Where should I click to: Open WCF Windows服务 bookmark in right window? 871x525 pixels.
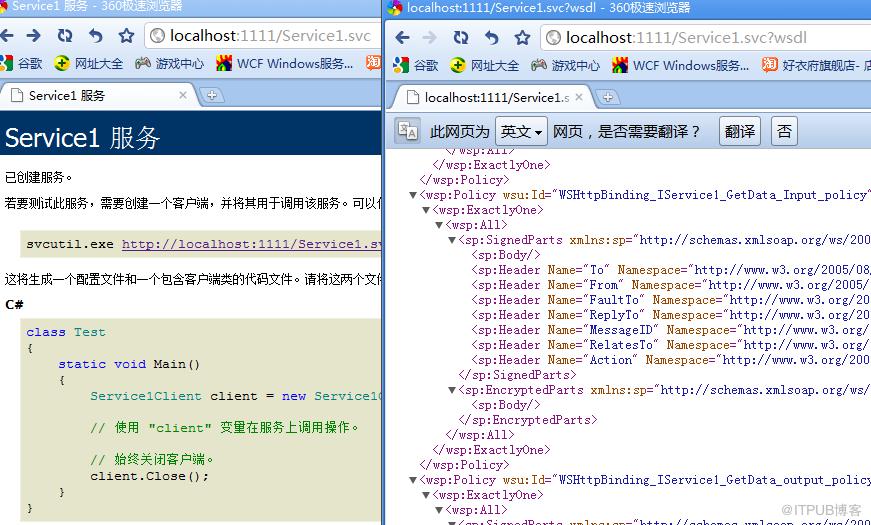(680, 66)
